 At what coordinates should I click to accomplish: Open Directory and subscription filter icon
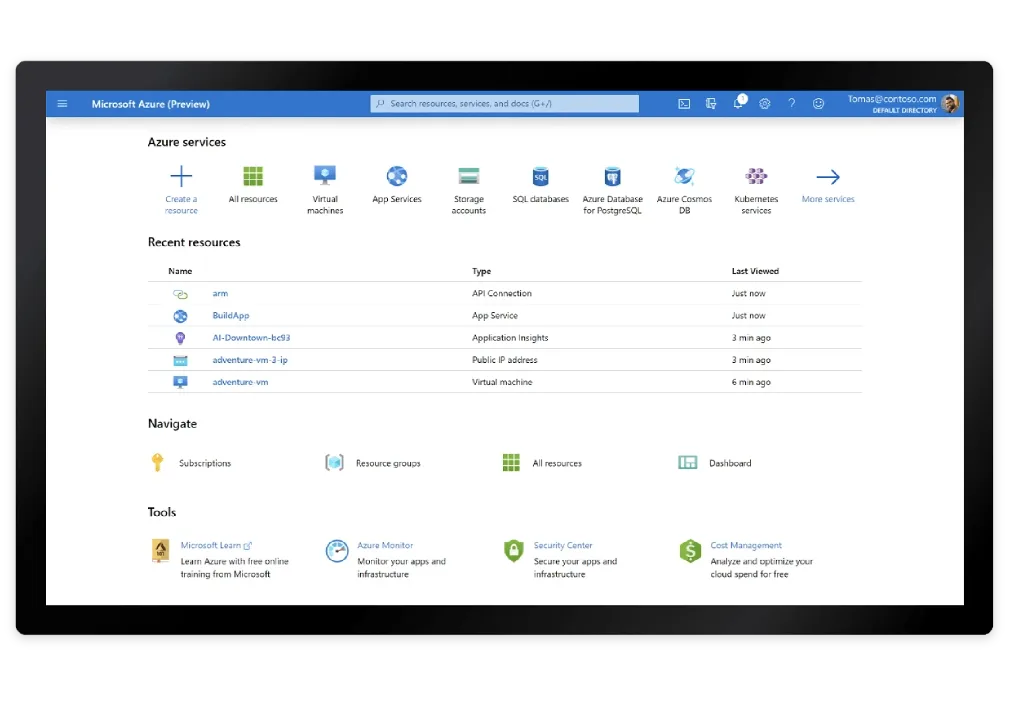coord(711,104)
